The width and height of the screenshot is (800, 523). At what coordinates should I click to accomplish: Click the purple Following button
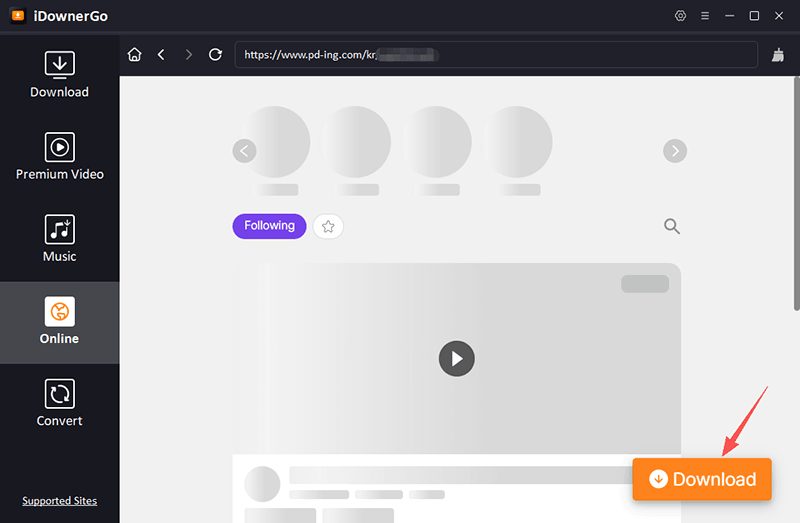[x=269, y=226]
